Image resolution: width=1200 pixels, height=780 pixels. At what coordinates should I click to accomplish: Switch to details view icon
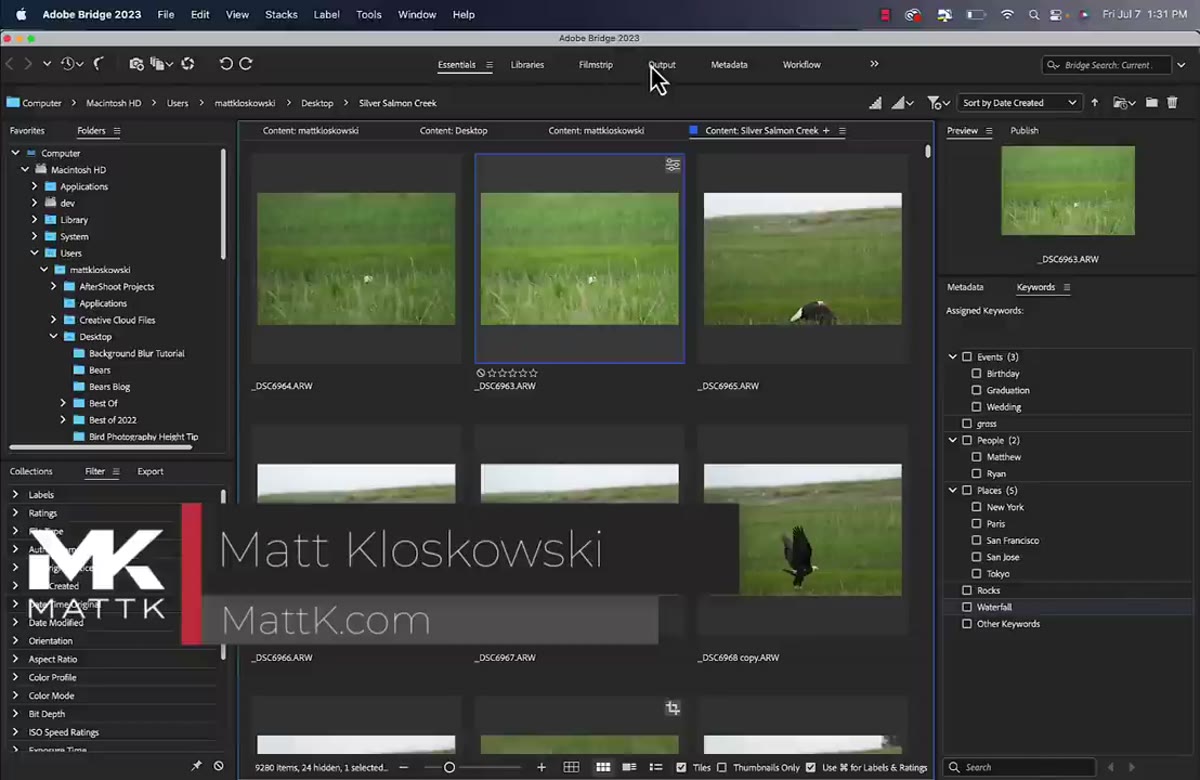pyautogui.click(x=629, y=767)
